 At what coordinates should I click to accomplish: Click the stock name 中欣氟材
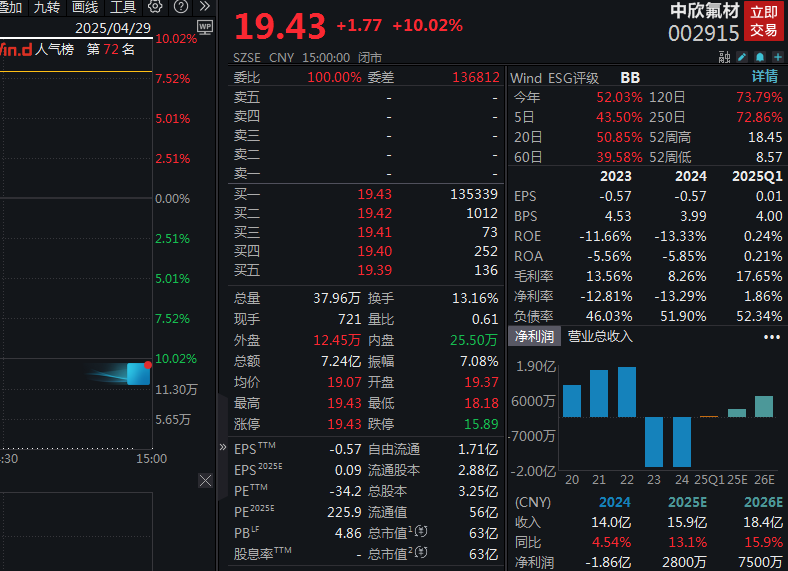pyautogui.click(x=705, y=11)
